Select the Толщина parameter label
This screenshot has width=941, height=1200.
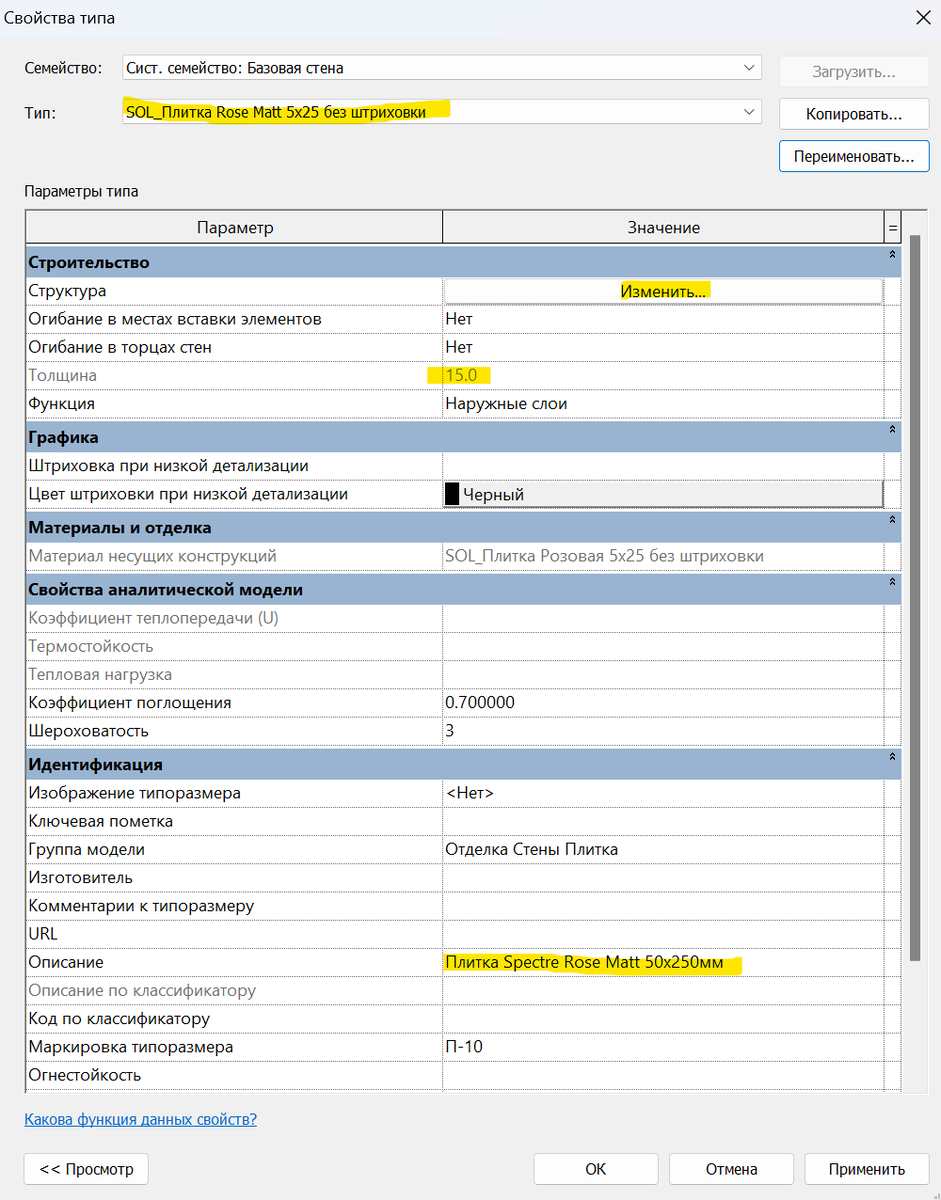pyautogui.click(x=63, y=375)
